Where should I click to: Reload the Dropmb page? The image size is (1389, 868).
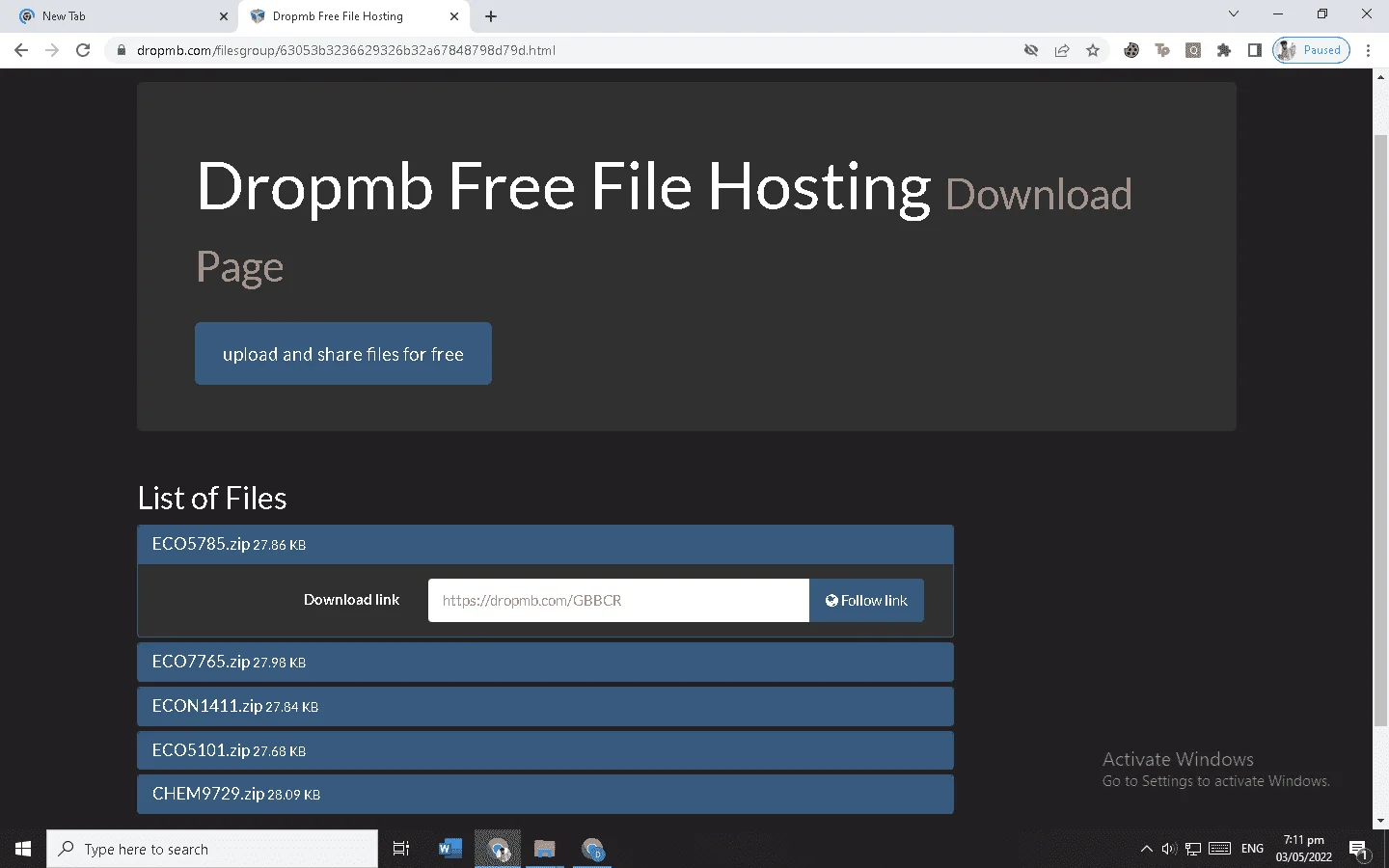83,50
